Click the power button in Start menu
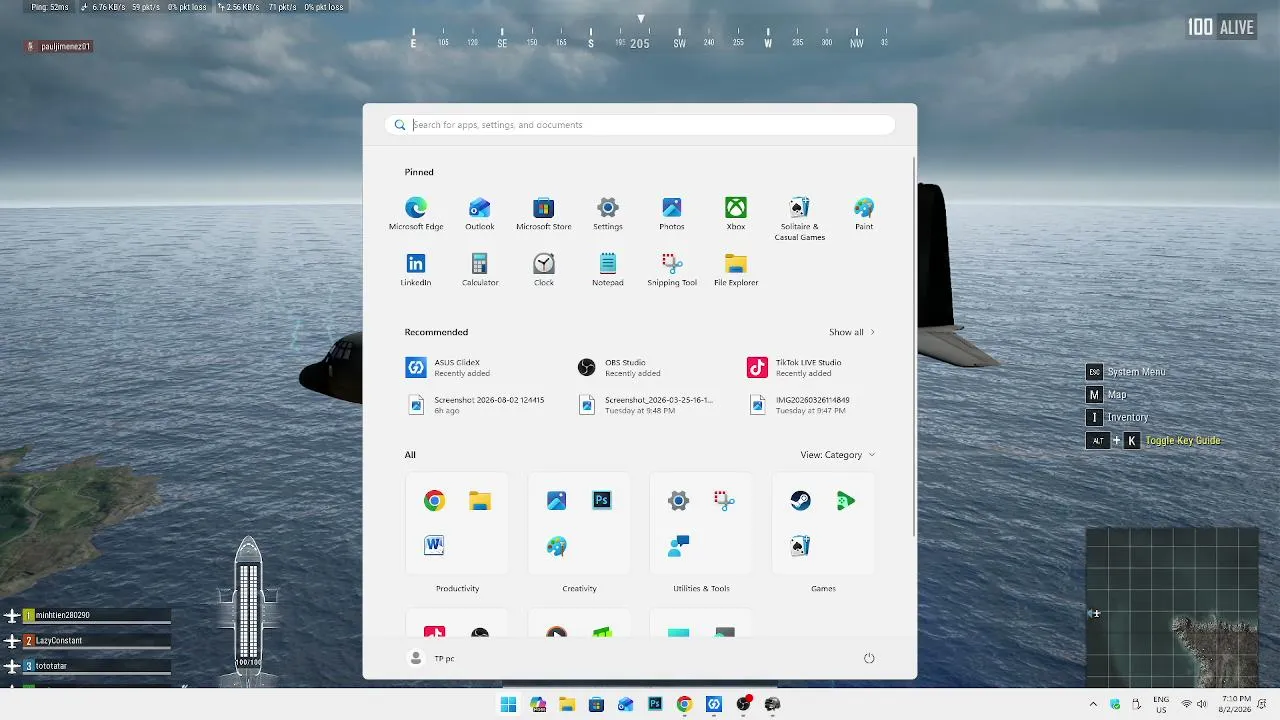The image size is (1280, 720). coord(869,658)
